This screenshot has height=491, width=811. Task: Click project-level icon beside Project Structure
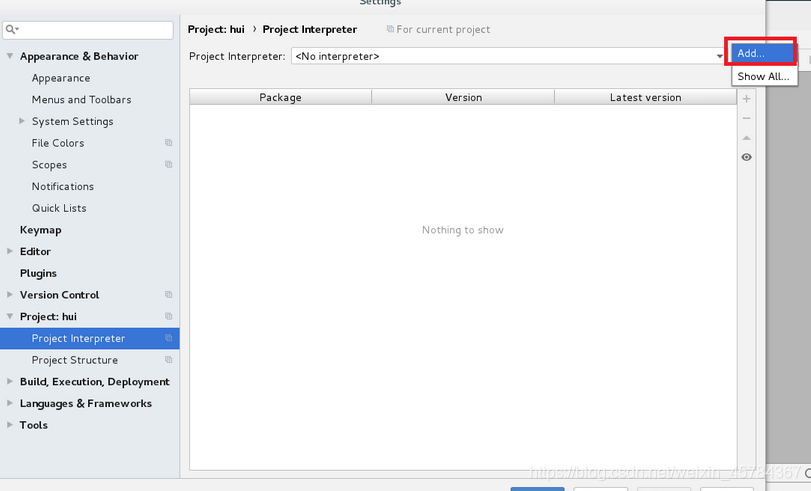coord(169,360)
